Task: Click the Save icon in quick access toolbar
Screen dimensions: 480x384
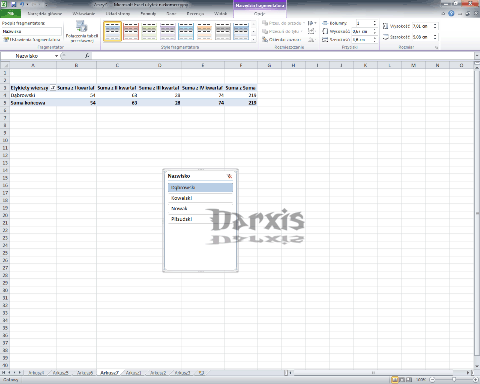Action: (x=14, y=4)
